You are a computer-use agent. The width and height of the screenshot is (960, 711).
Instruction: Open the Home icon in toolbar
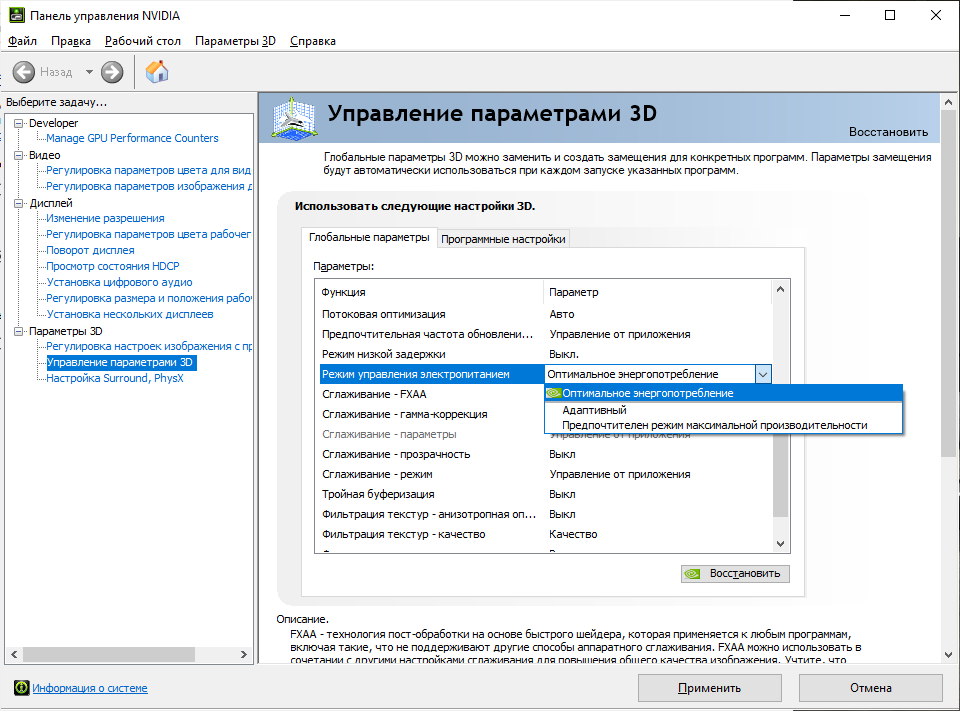click(157, 72)
